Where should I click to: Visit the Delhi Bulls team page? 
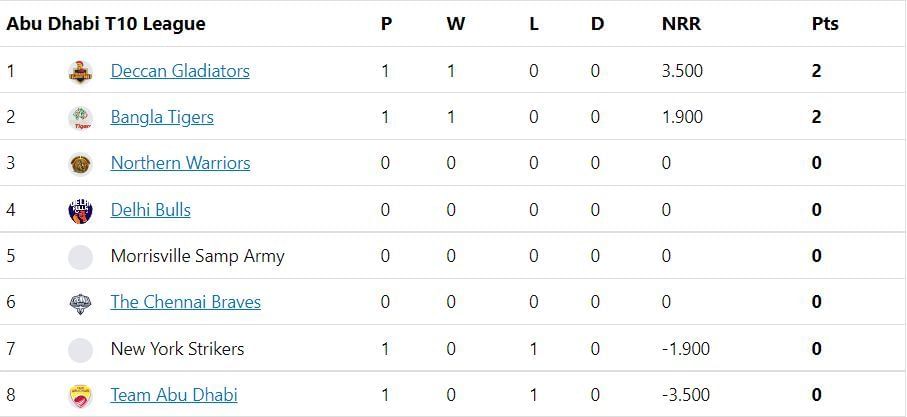[150, 210]
